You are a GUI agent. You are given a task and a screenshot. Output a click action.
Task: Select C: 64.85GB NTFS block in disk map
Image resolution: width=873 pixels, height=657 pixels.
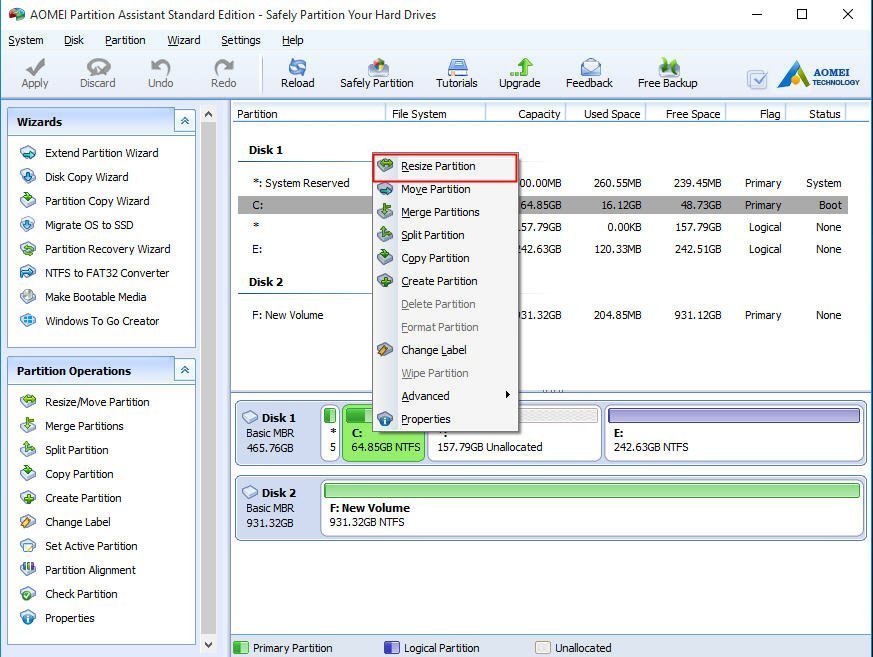pos(383,433)
